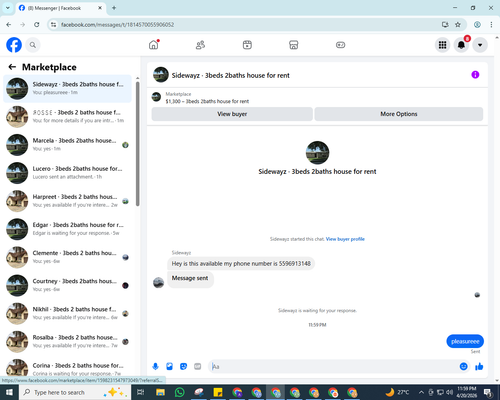Open the Marcela conversation
500x400 pixels.
click(67, 145)
